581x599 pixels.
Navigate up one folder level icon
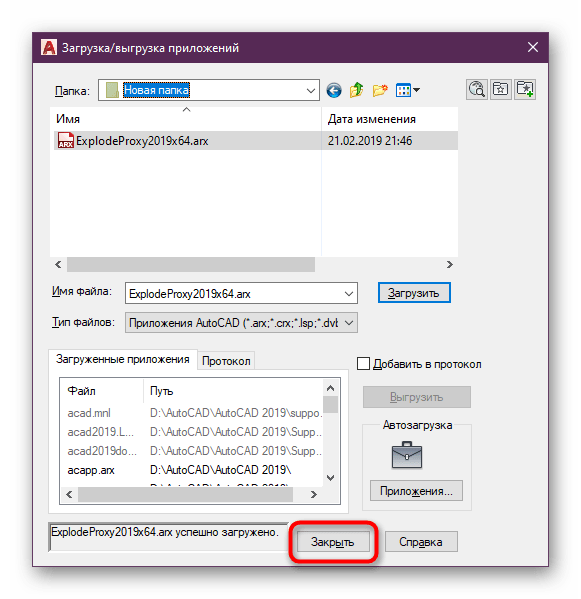coord(357,90)
